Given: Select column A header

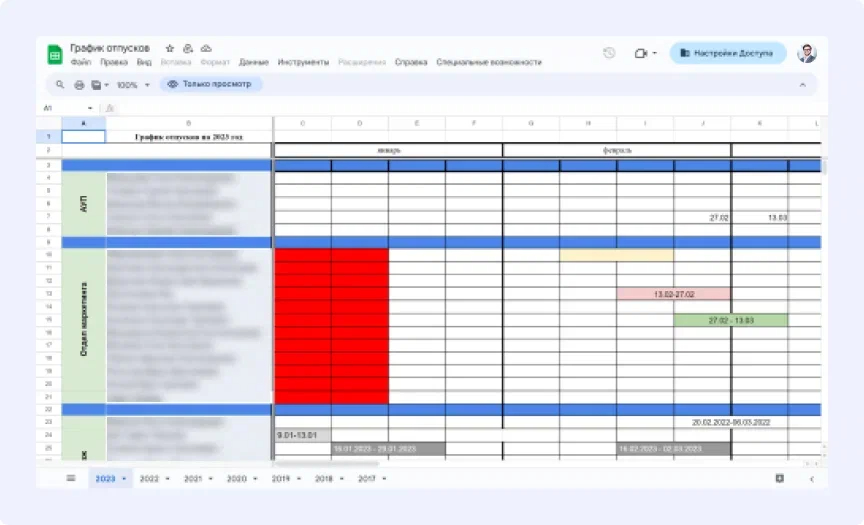Looking at the screenshot, I should pyautogui.click(x=83, y=123).
